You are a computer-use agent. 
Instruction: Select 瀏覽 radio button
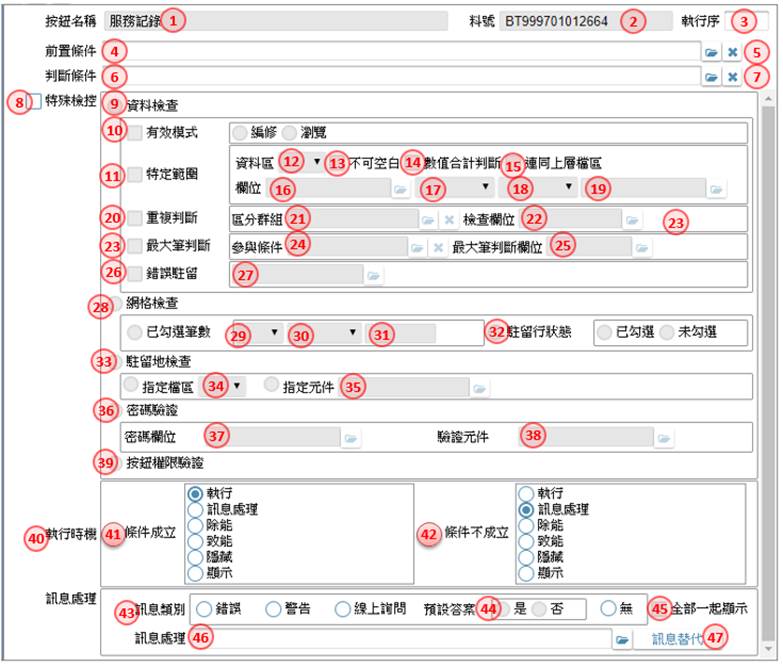point(289,133)
